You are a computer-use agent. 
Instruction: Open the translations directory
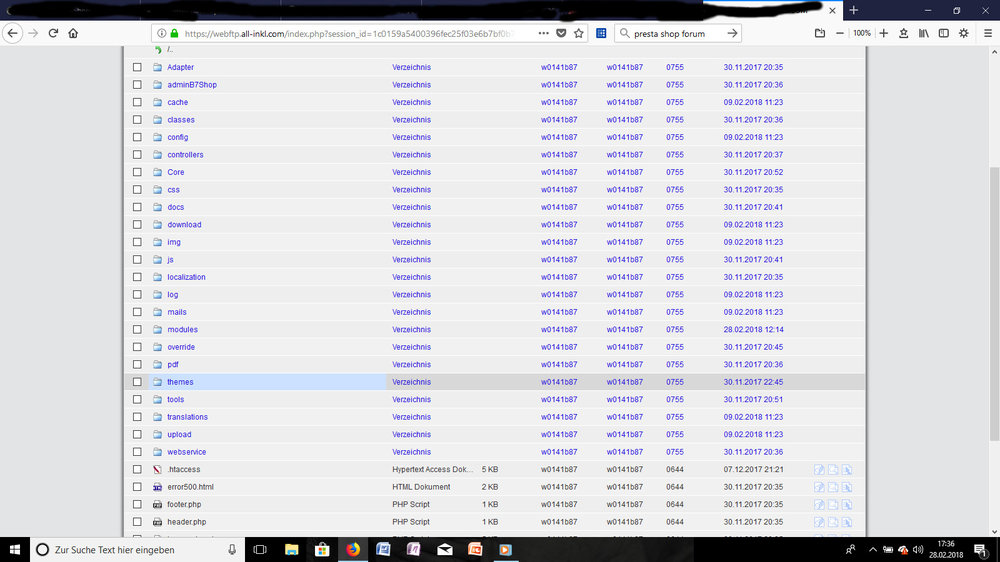point(188,417)
